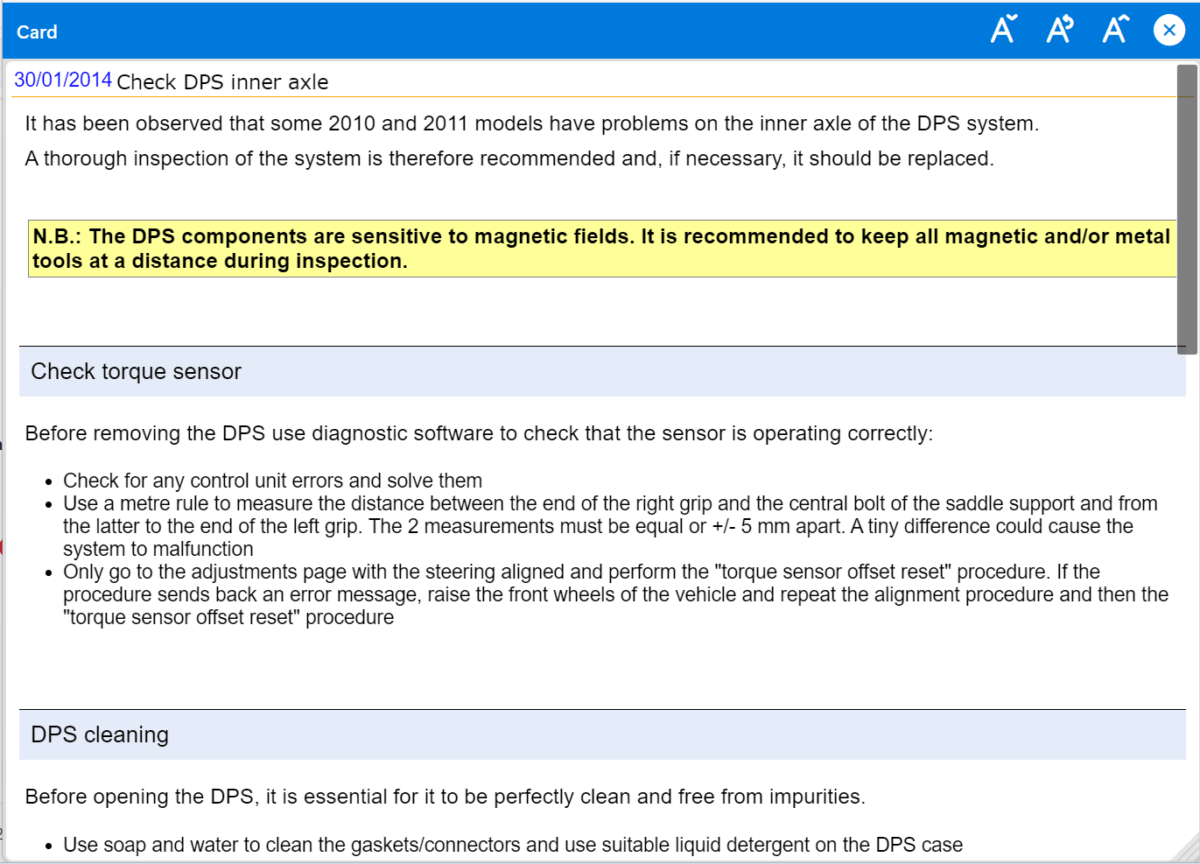The image size is (1200, 864).
Task: Click the 'Before opening the DPS' paragraph
Action: pos(444,797)
